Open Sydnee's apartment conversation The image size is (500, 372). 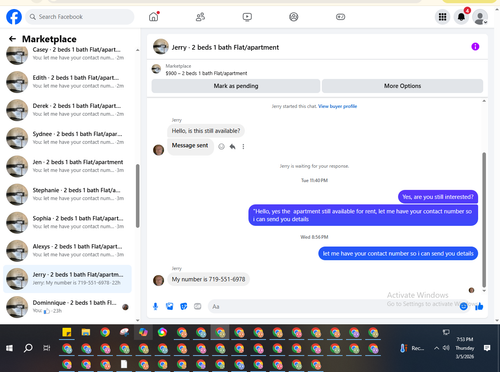(67, 138)
